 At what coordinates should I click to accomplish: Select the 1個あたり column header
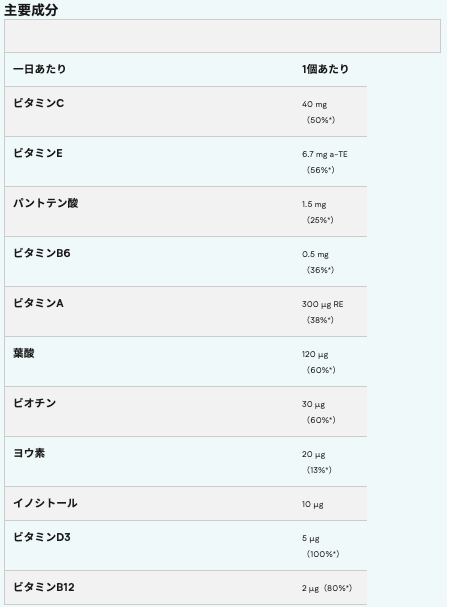pyautogui.click(x=325, y=69)
